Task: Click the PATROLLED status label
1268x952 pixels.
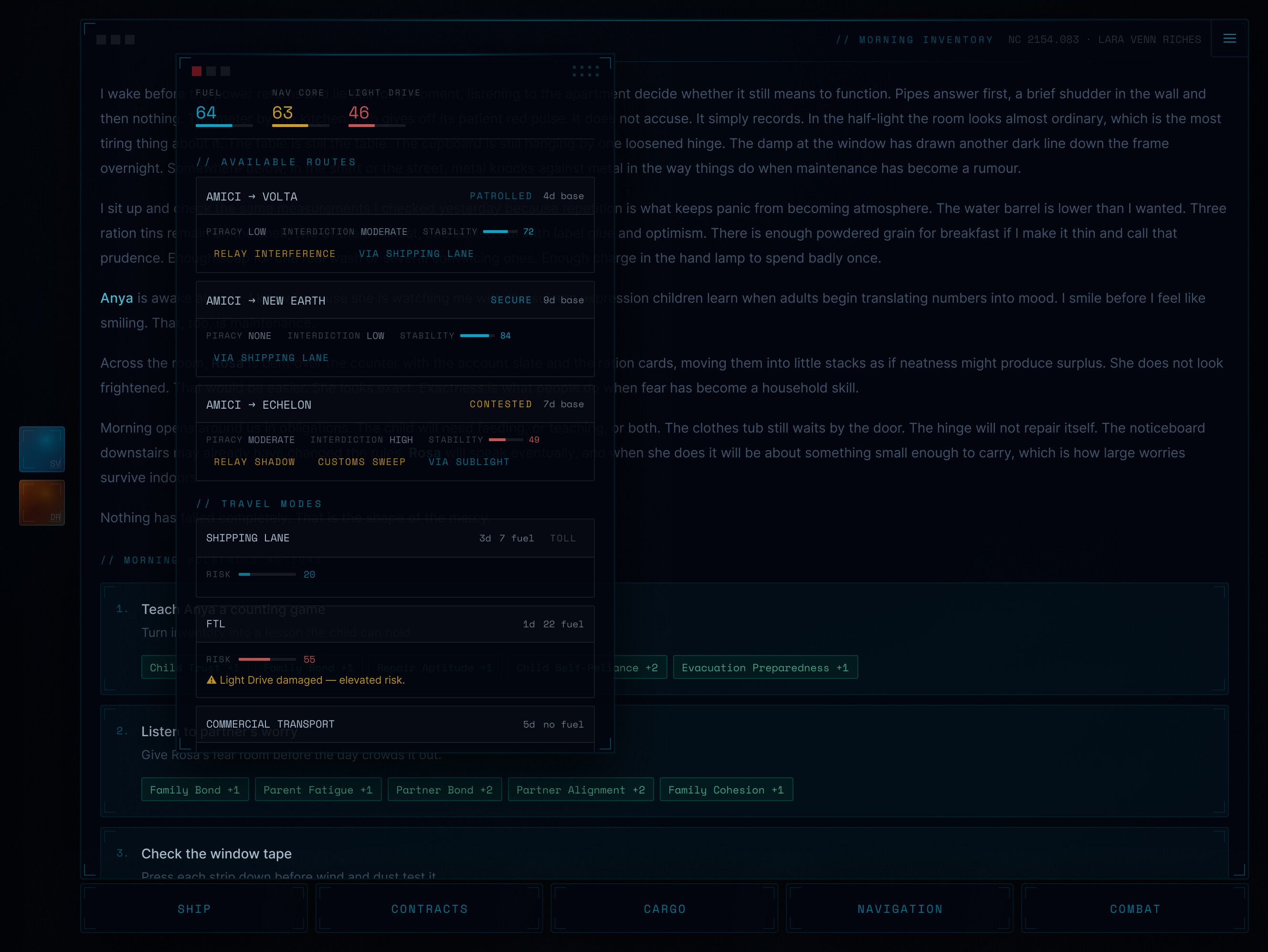Action: pyautogui.click(x=501, y=195)
